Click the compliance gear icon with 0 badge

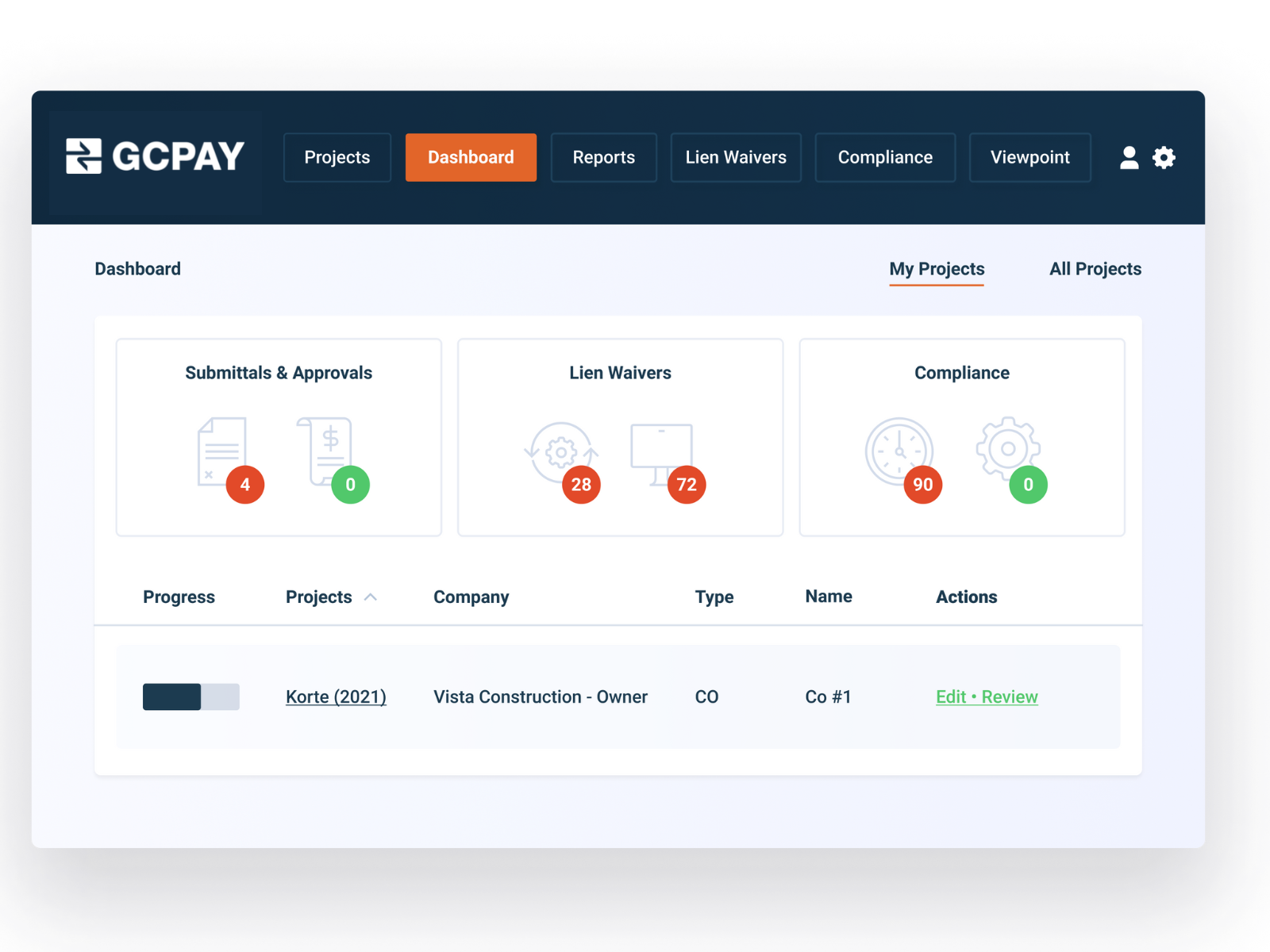(x=1006, y=450)
